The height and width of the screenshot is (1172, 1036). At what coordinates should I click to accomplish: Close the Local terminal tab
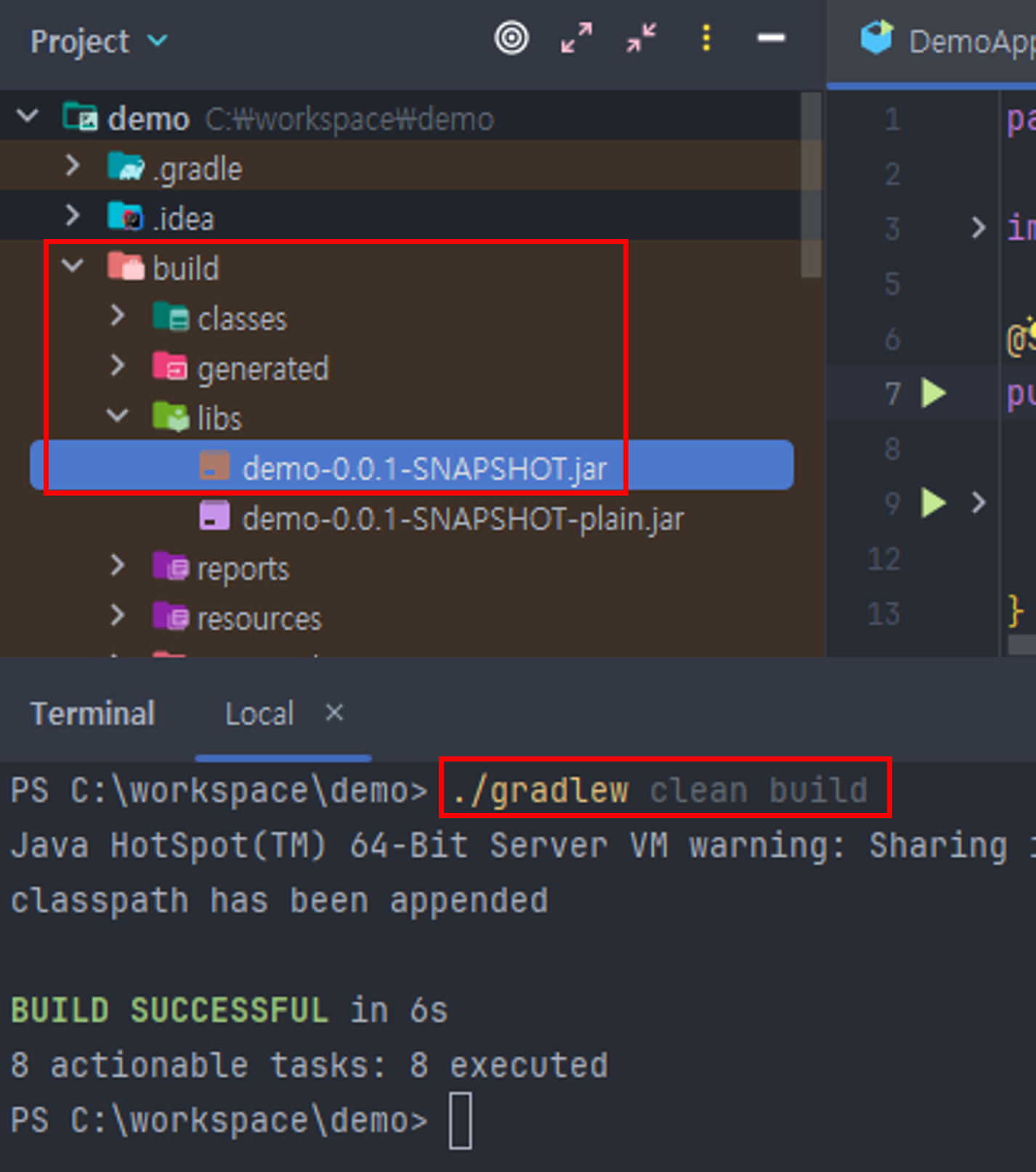[x=334, y=712]
